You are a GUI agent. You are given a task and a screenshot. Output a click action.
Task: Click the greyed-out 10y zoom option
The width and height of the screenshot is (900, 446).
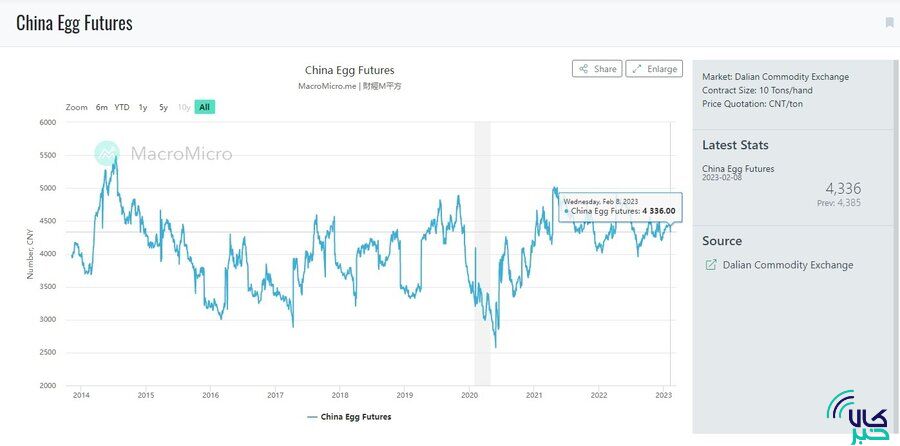pyautogui.click(x=184, y=107)
